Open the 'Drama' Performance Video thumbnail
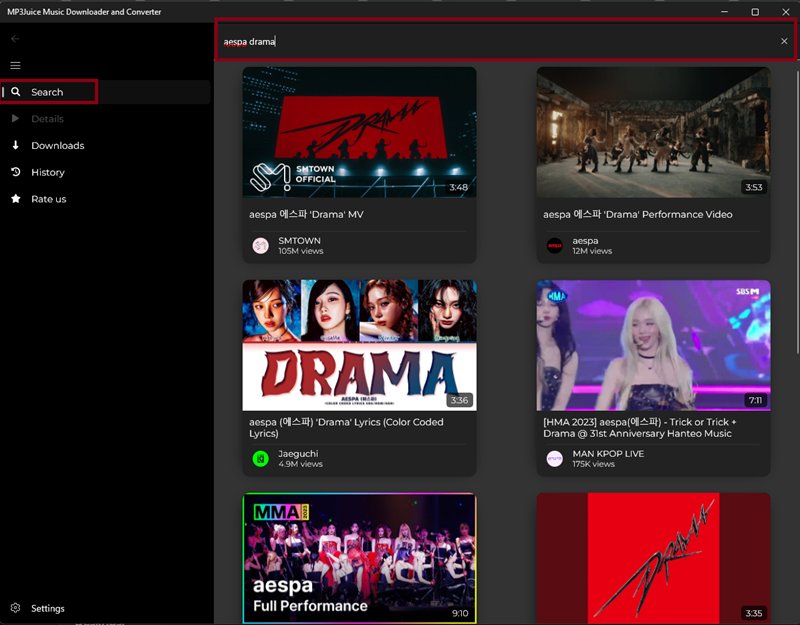Viewport: 800px width, 625px height. pos(654,132)
